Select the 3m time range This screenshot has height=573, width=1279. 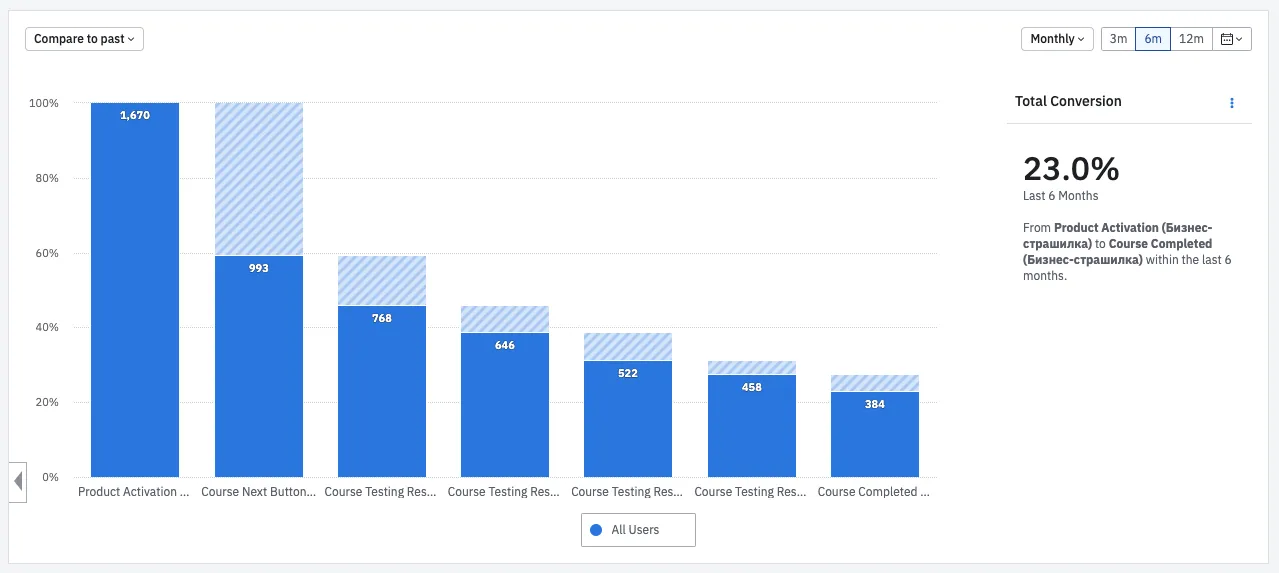click(1118, 39)
